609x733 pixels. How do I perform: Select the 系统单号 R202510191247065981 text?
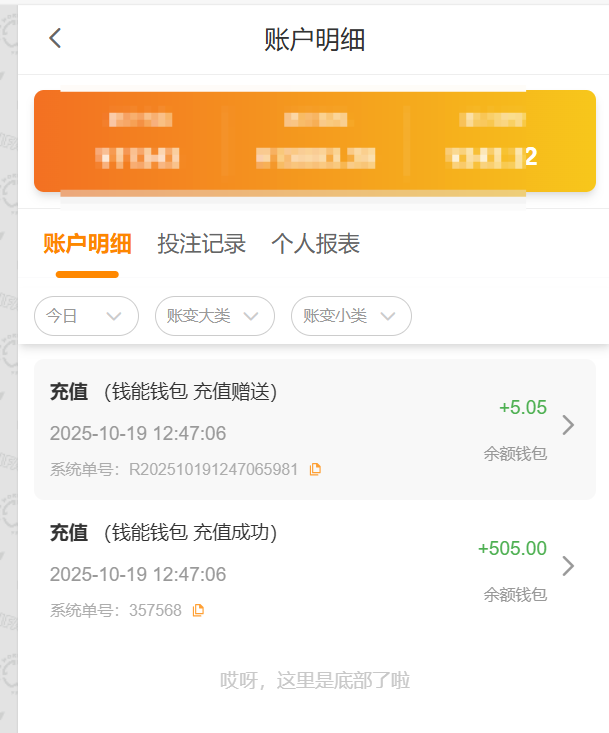pyautogui.click(x=213, y=469)
